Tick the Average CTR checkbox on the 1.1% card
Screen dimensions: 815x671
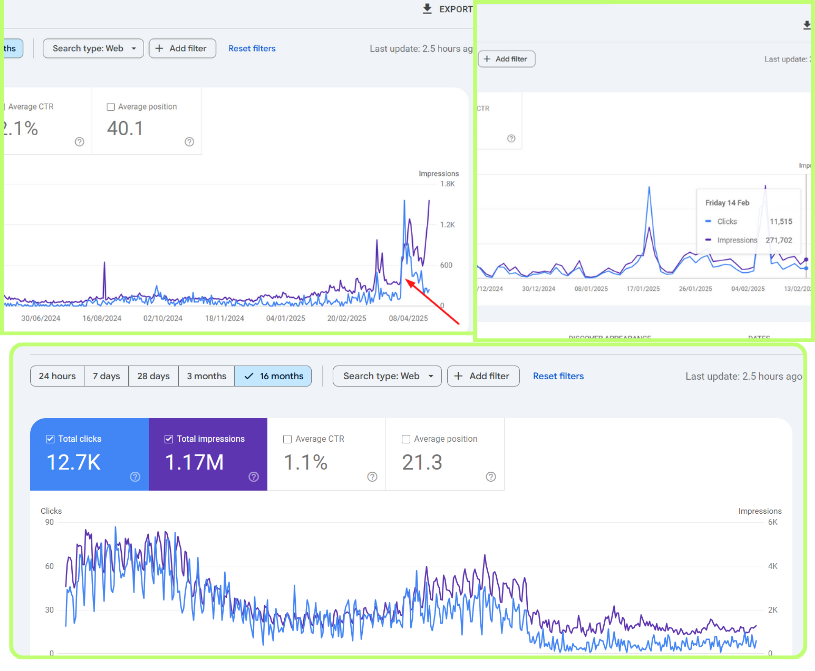coord(287,439)
